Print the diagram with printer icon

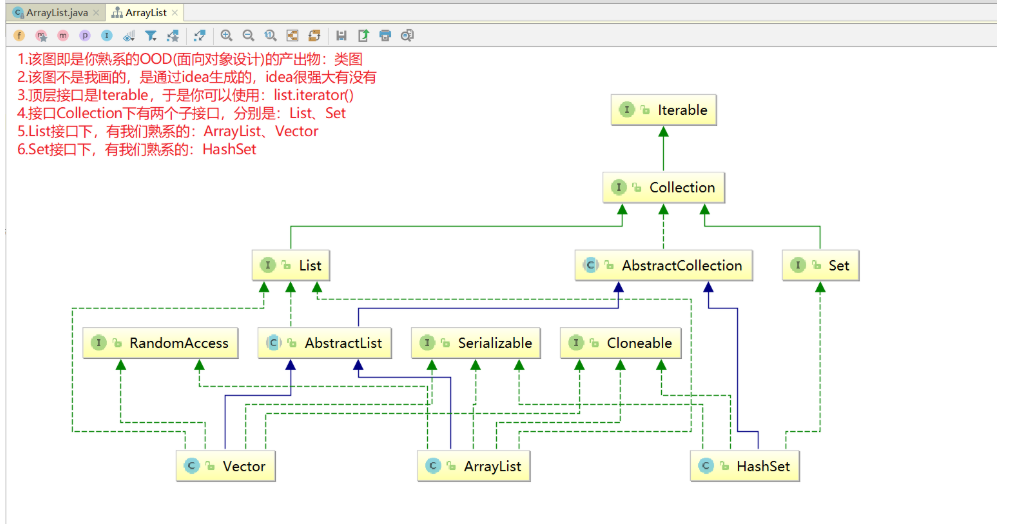(x=385, y=35)
